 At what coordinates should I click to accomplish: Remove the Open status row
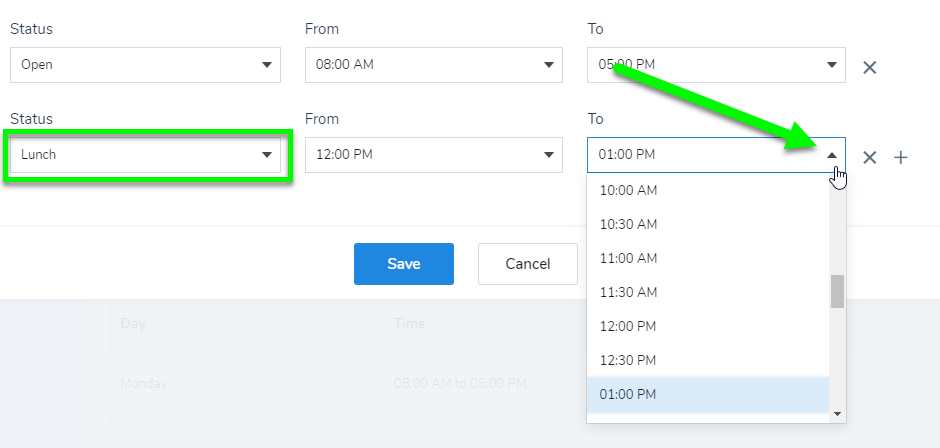(869, 68)
